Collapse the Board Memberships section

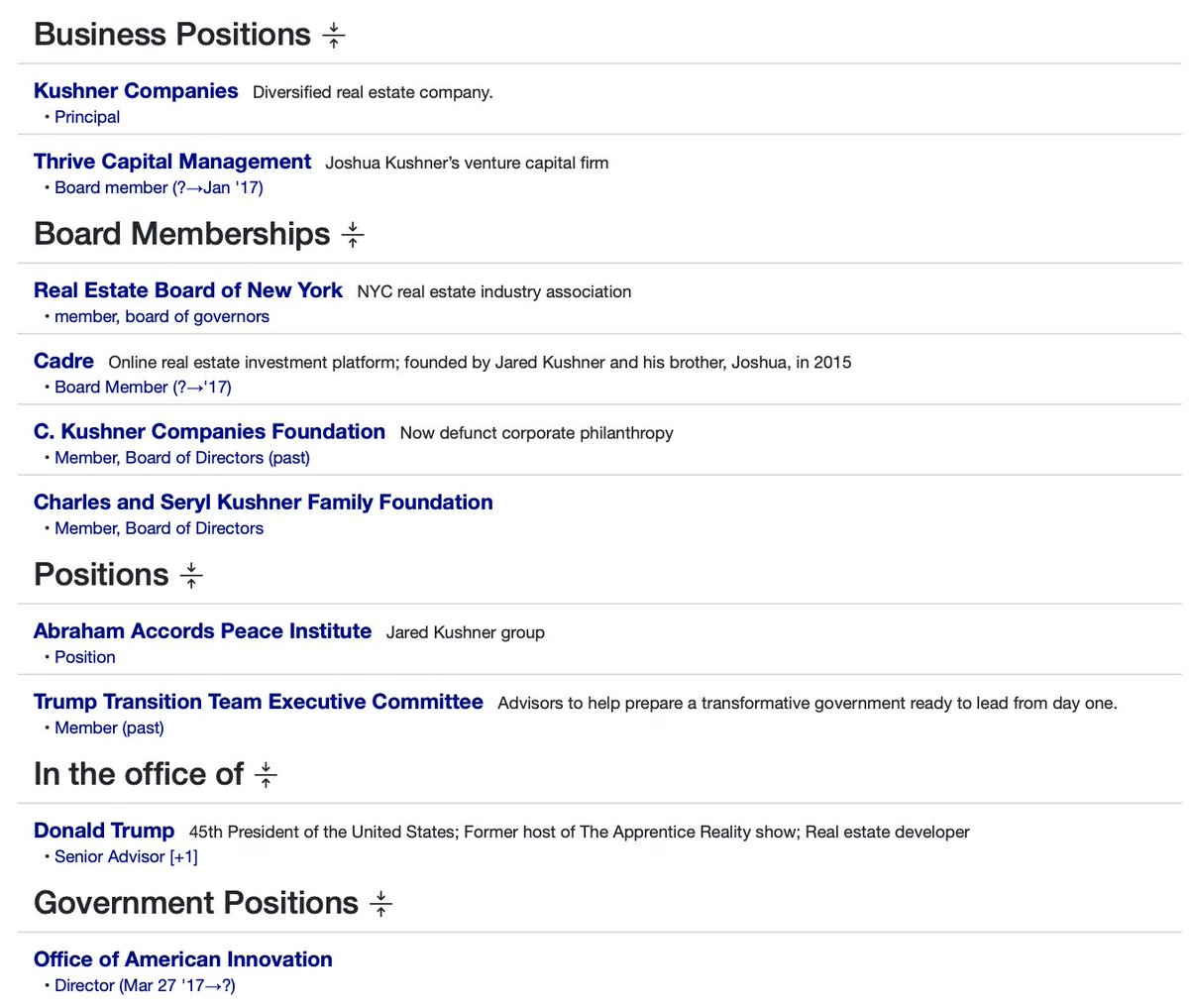click(x=353, y=235)
